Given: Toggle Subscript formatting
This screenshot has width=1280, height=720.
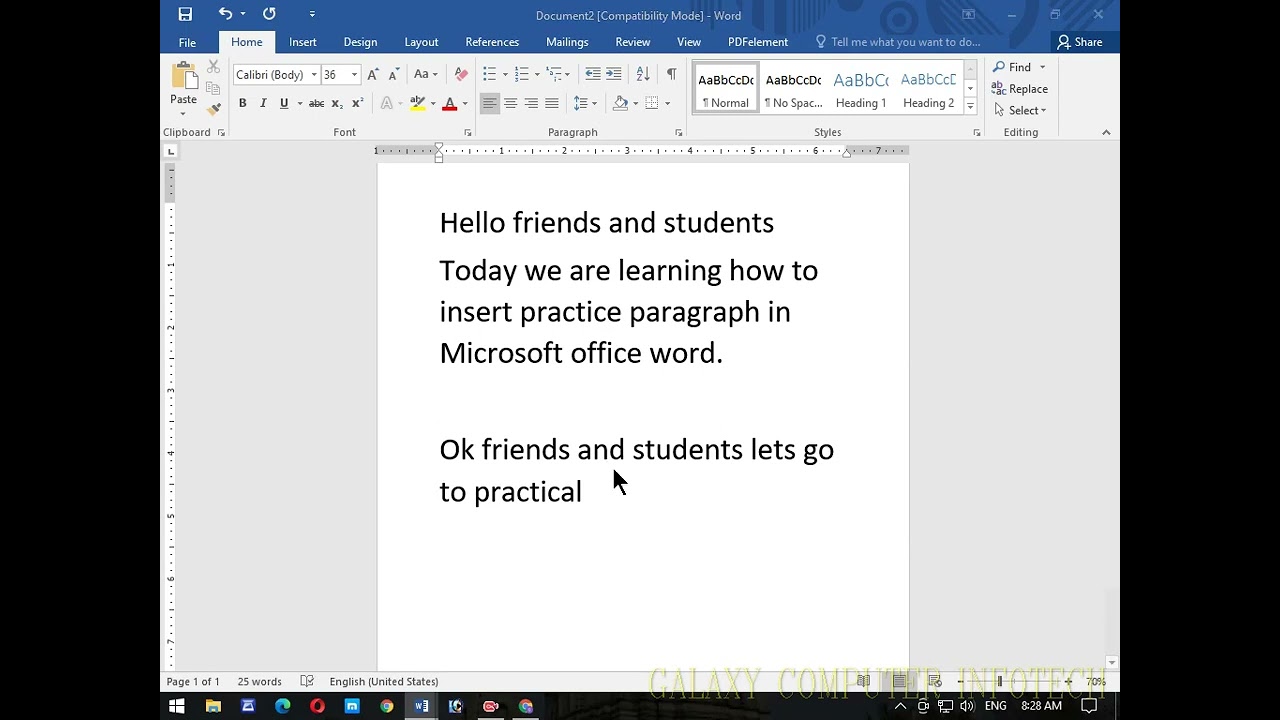Looking at the screenshot, I should [x=337, y=103].
